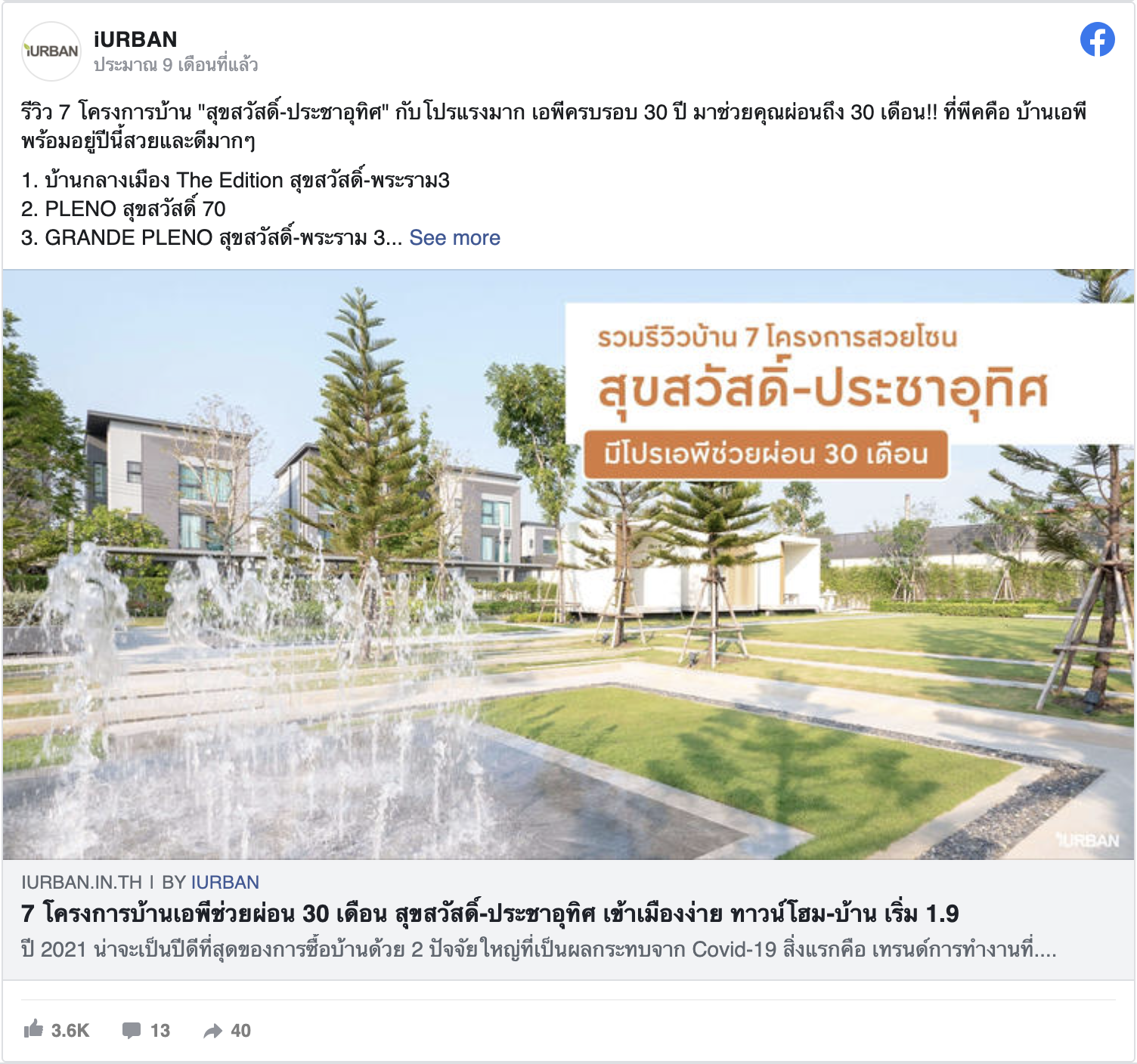Open the iURBAN page name link
Viewport: 1137px width, 1064px height.
click(135, 39)
